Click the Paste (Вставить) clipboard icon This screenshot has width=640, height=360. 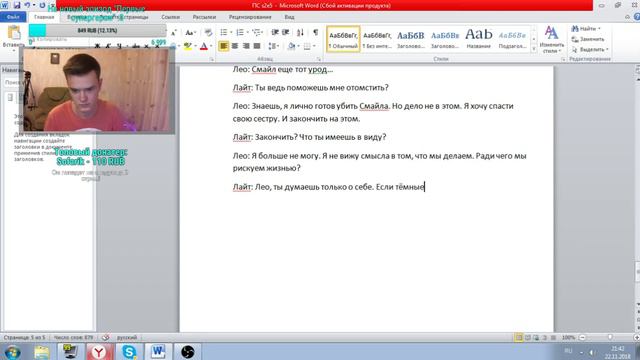(14, 33)
